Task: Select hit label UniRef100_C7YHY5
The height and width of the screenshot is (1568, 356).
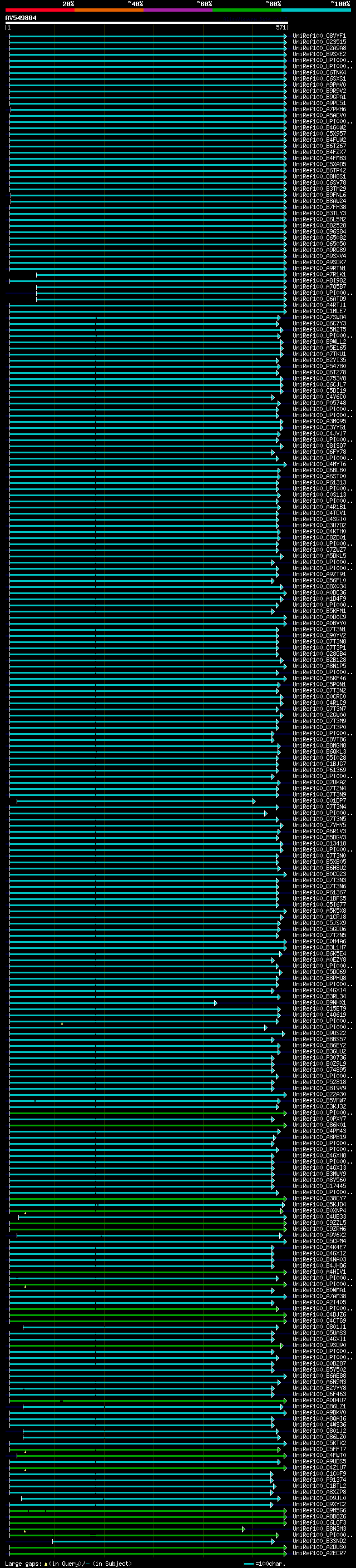Action: point(319,825)
